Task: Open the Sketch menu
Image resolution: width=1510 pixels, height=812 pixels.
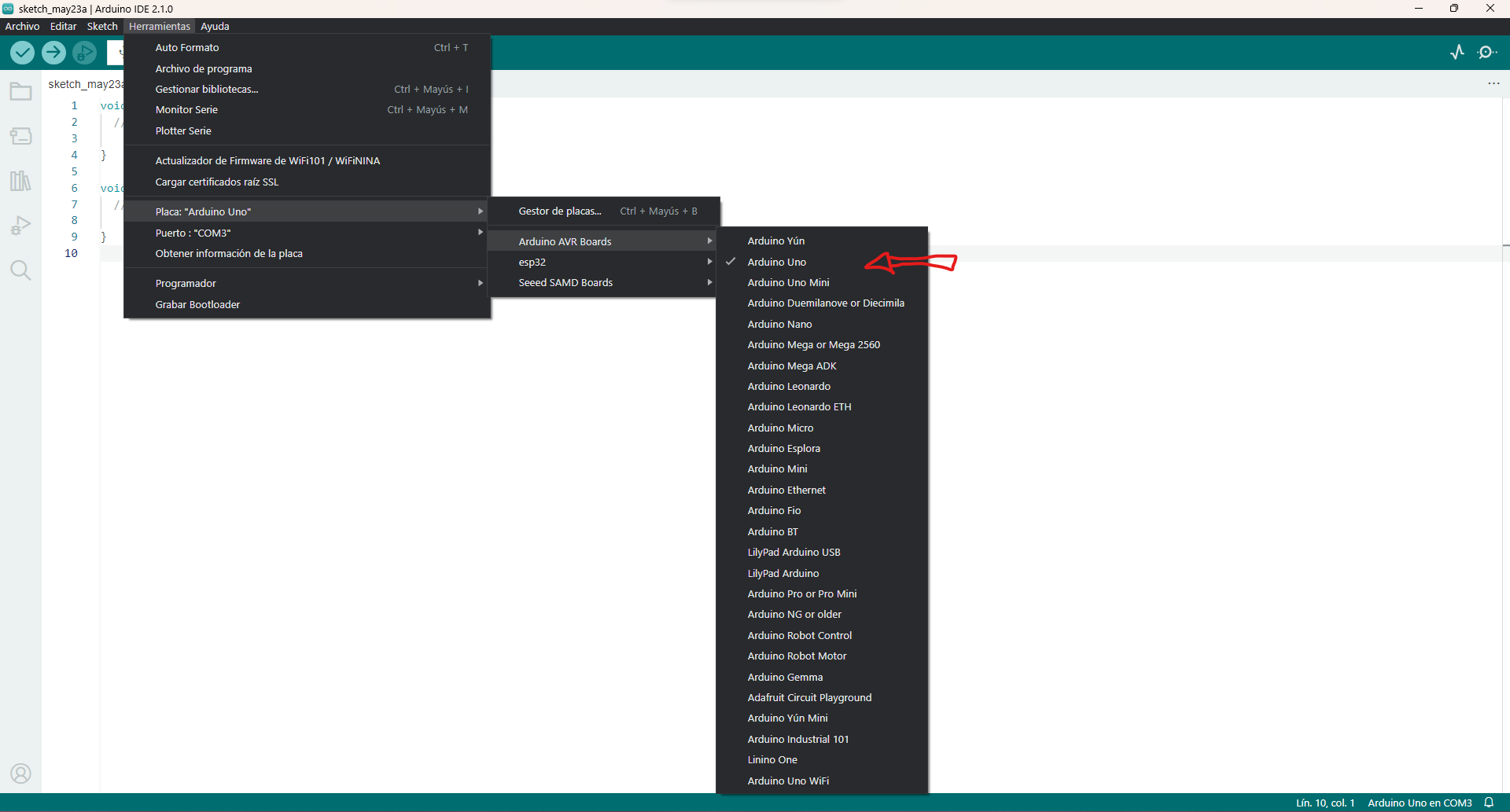Action: 102,26
